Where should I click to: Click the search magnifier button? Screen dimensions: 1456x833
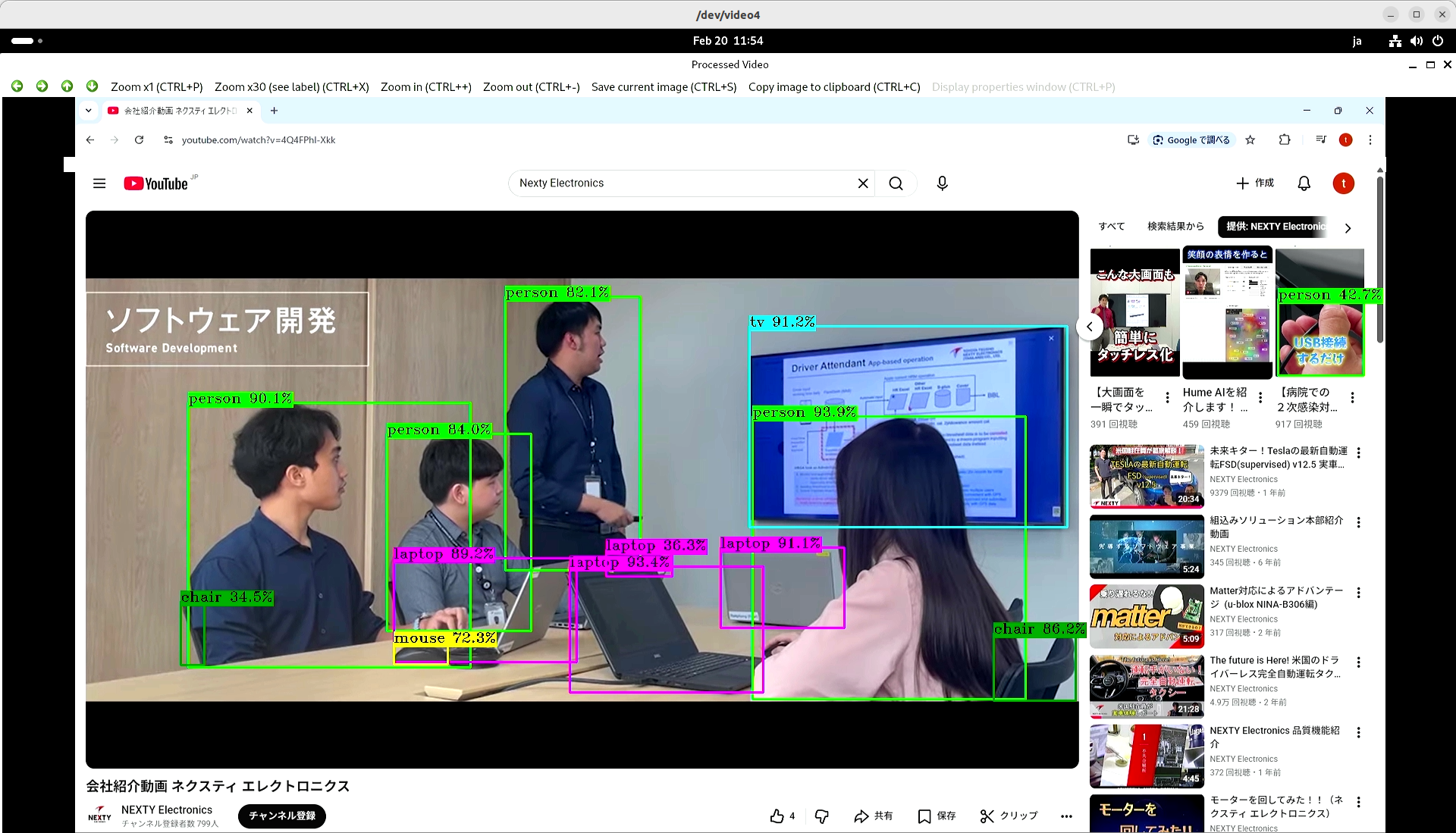coord(896,183)
